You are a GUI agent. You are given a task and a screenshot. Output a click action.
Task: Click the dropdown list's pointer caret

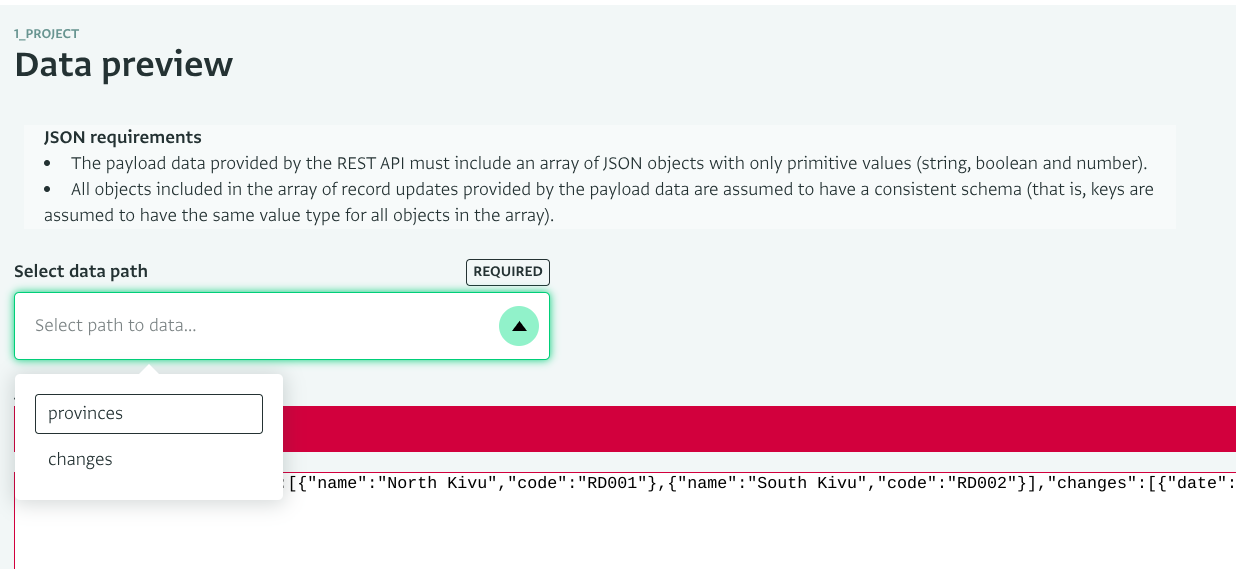coord(149,369)
